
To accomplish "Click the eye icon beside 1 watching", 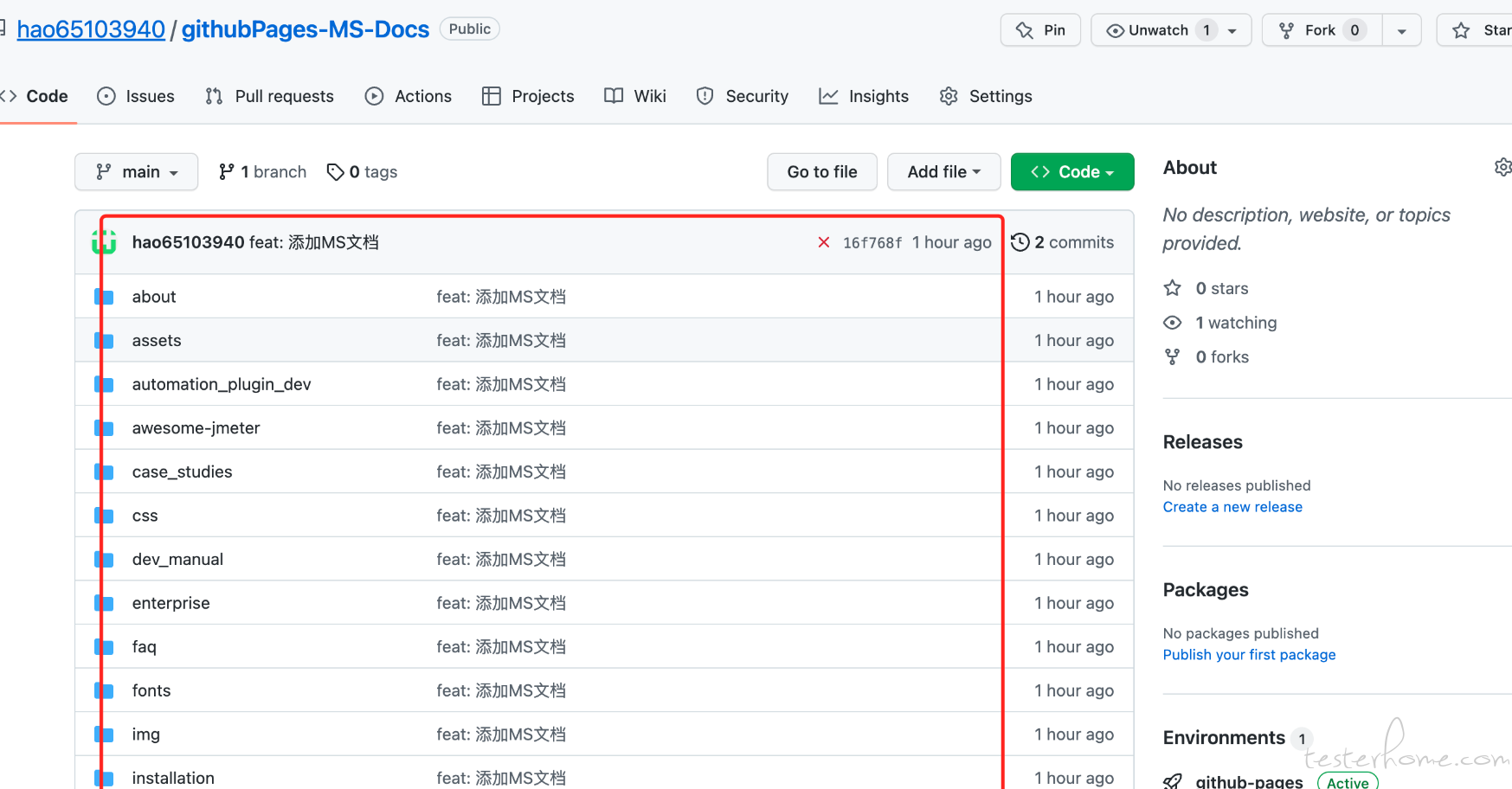I will (x=1173, y=323).
